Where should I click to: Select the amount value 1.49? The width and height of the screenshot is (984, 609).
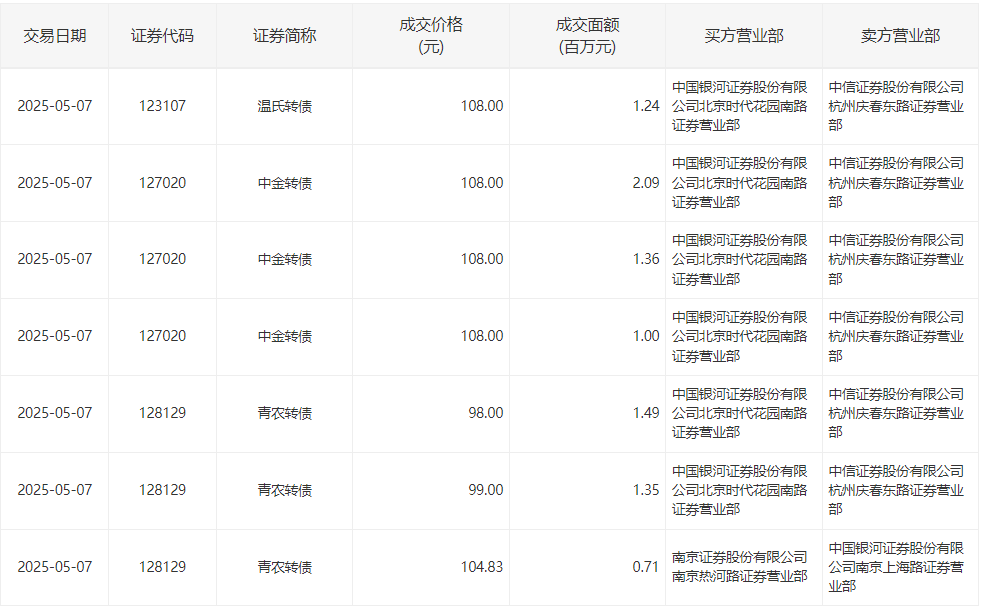[646, 412]
